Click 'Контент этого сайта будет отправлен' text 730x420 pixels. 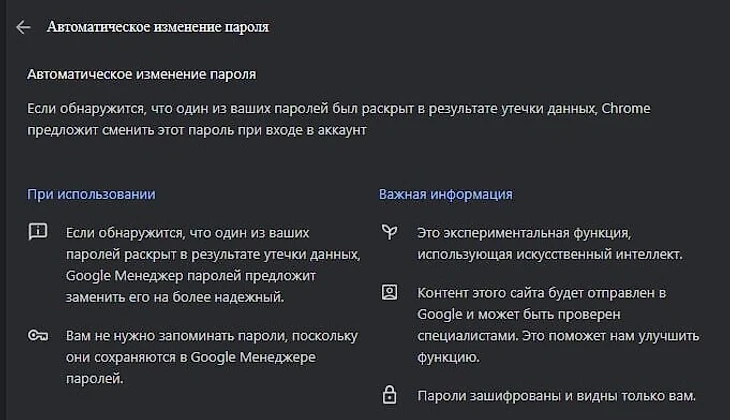(544, 293)
